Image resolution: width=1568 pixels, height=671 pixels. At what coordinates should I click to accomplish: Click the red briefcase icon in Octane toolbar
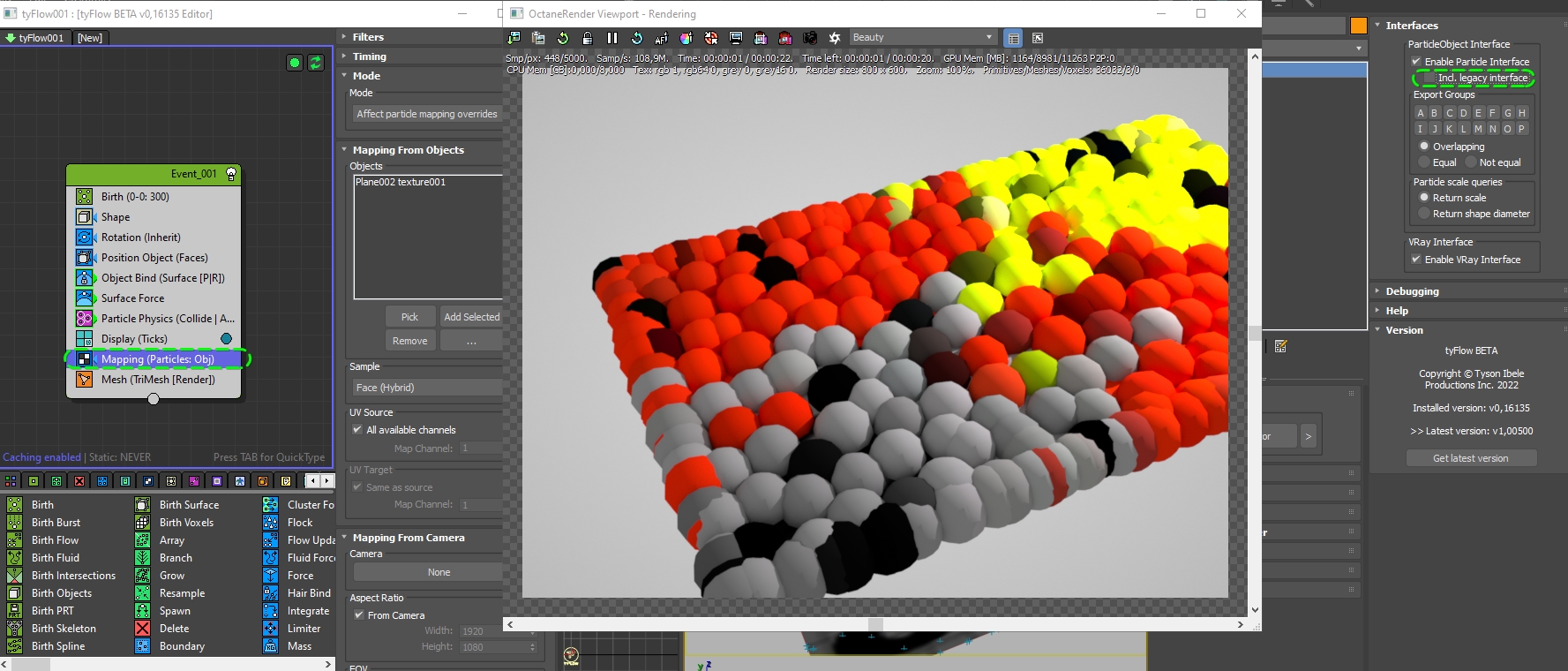pos(785,38)
